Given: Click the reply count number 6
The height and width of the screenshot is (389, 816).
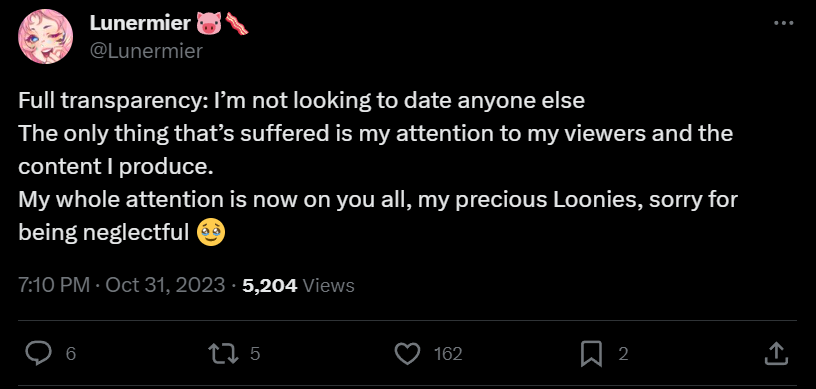Looking at the screenshot, I should coord(71,354).
